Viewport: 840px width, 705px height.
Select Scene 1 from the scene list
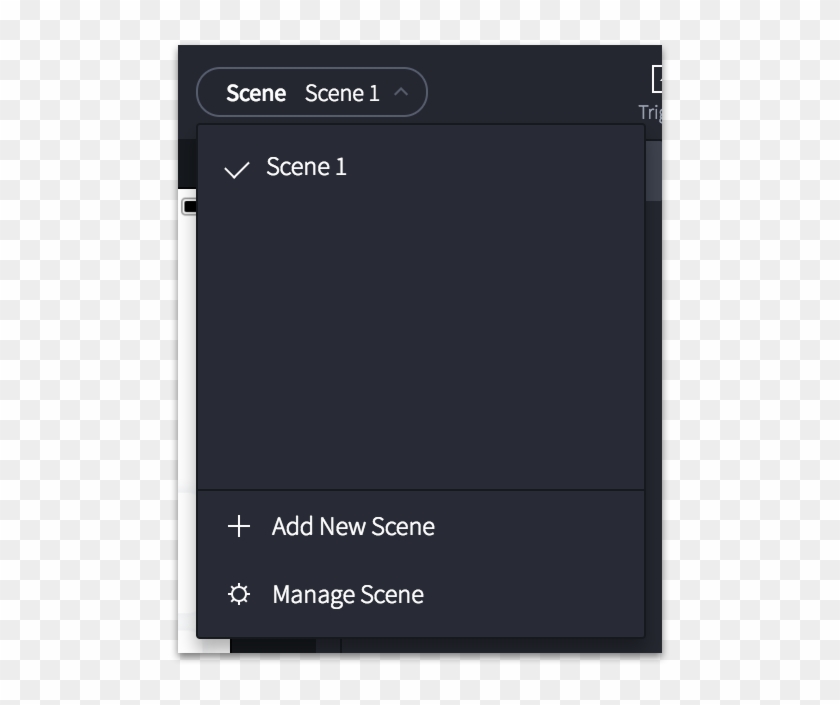click(x=305, y=167)
